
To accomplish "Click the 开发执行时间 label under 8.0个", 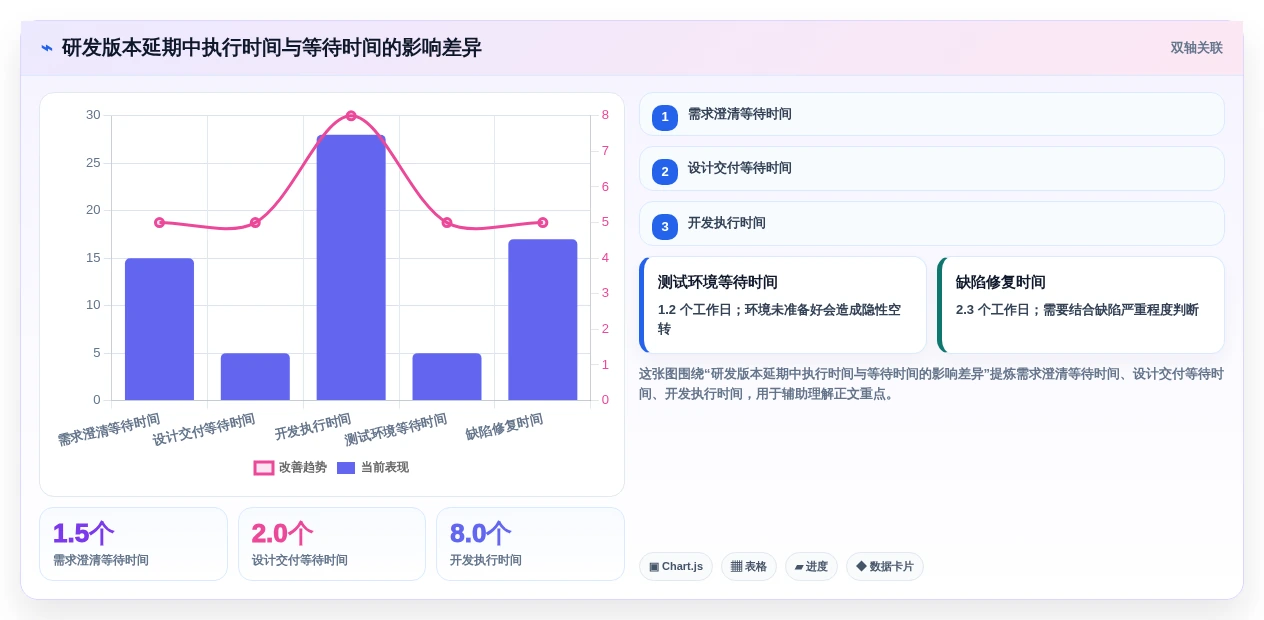I will 486,561.
